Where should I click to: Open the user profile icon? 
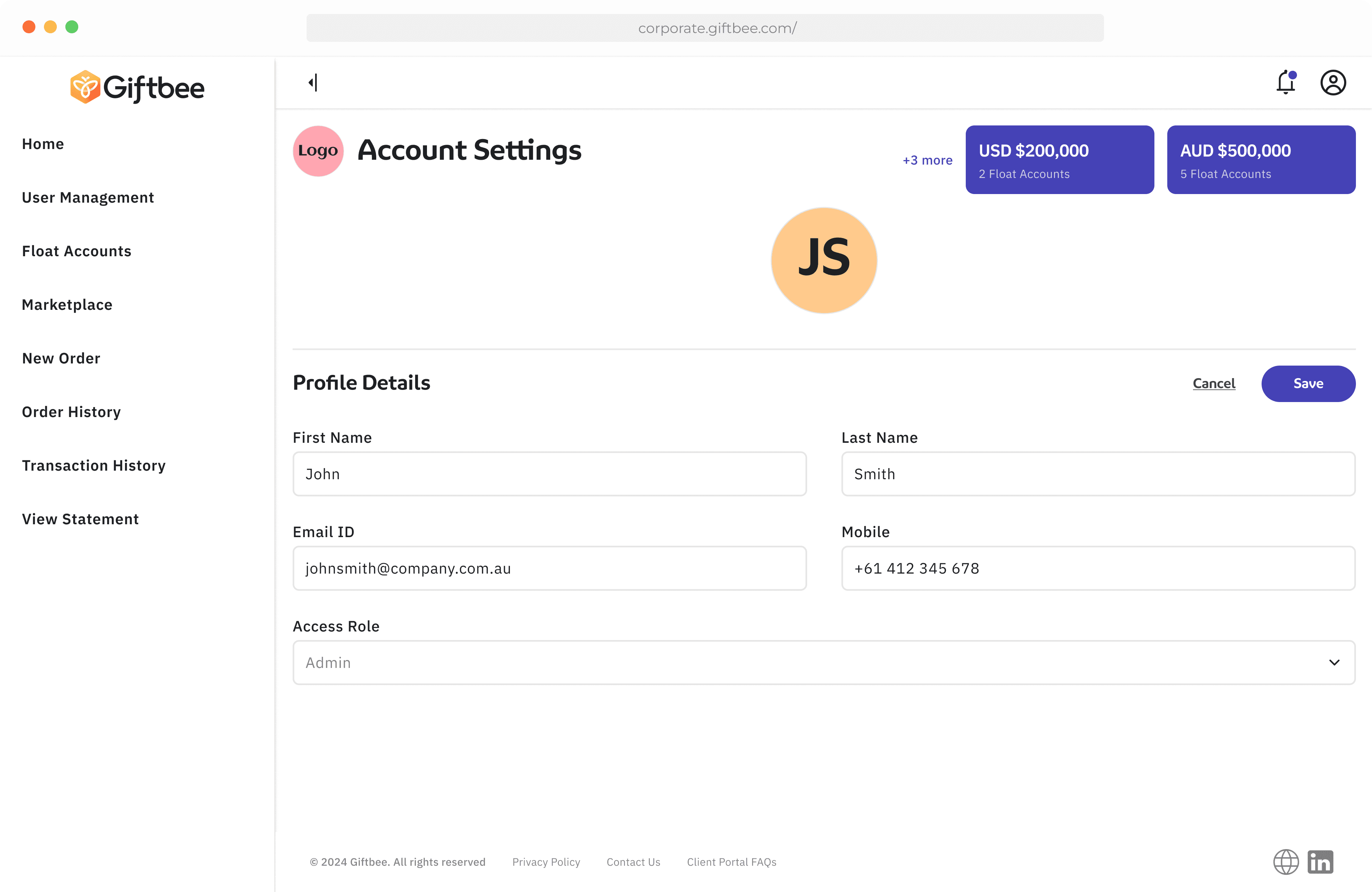1333,83
